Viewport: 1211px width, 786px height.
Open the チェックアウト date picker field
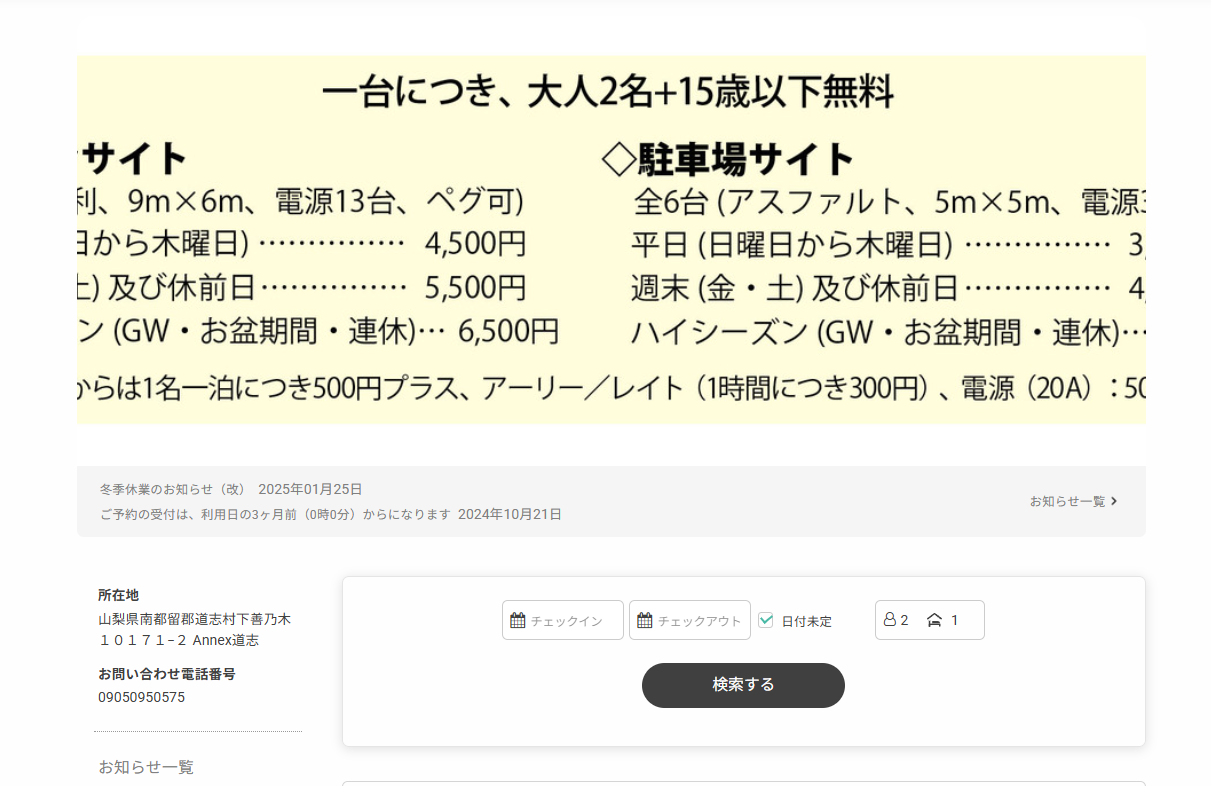[x=690, y=620]
